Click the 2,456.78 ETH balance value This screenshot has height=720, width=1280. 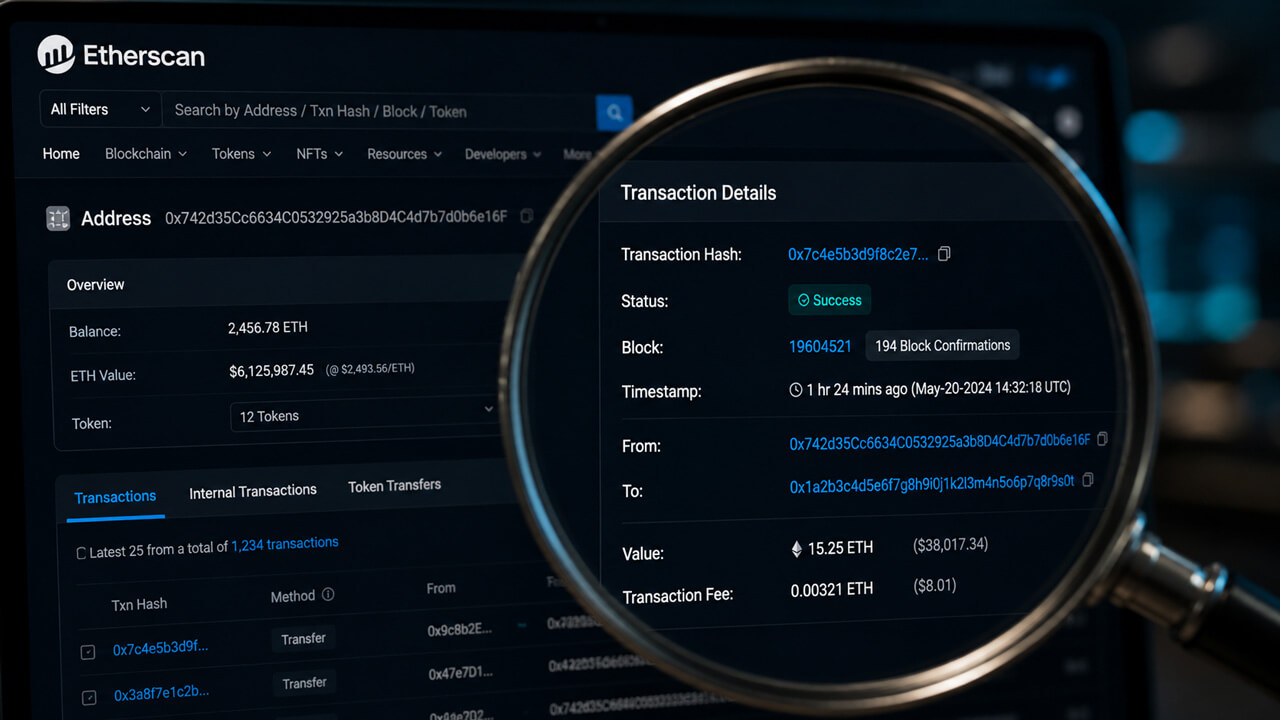[x=268, y=327]
